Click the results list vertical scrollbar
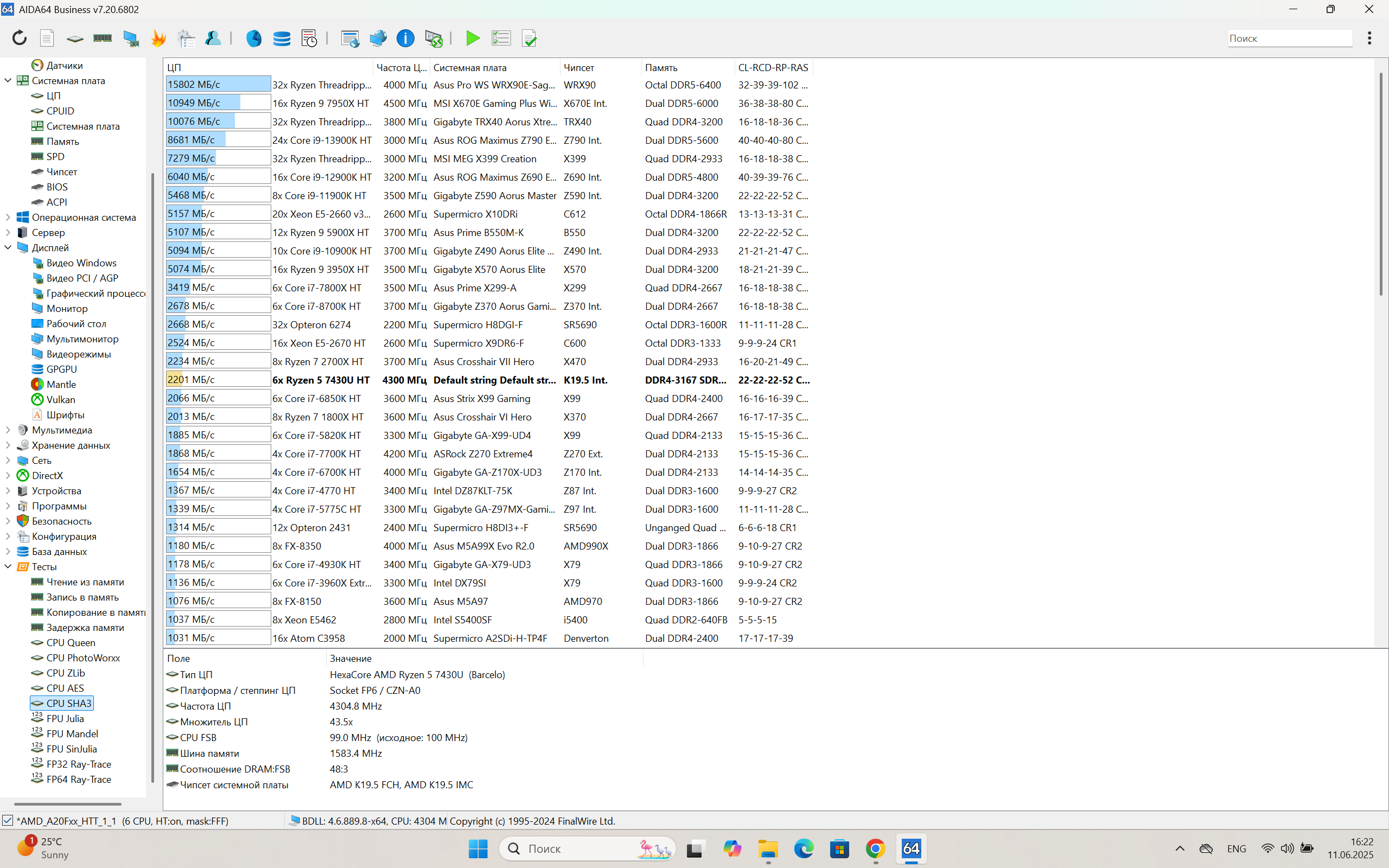The image size is (1389, 868). (1381, 184)
